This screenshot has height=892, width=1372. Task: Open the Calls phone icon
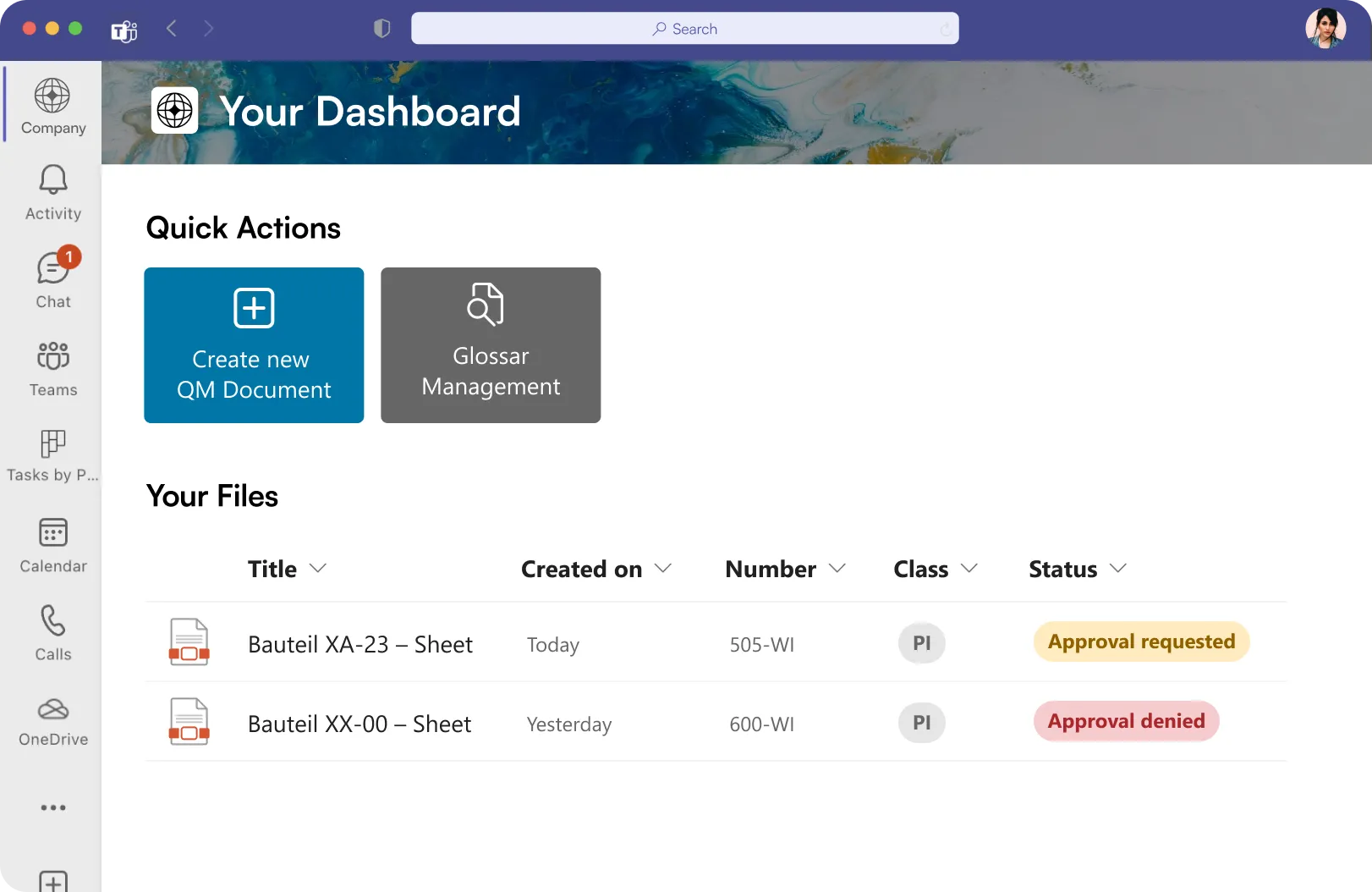click(52, 620)
